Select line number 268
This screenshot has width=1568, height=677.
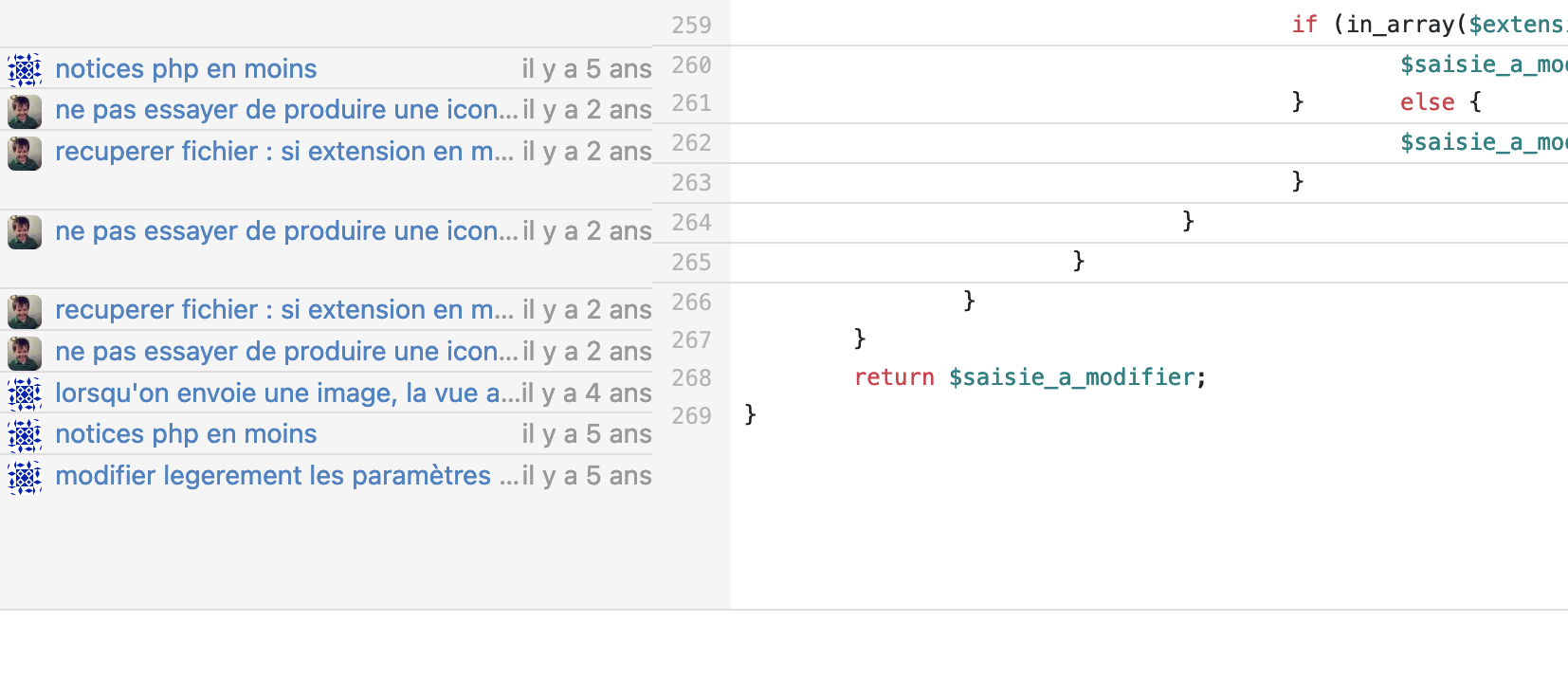click(691, 378)
